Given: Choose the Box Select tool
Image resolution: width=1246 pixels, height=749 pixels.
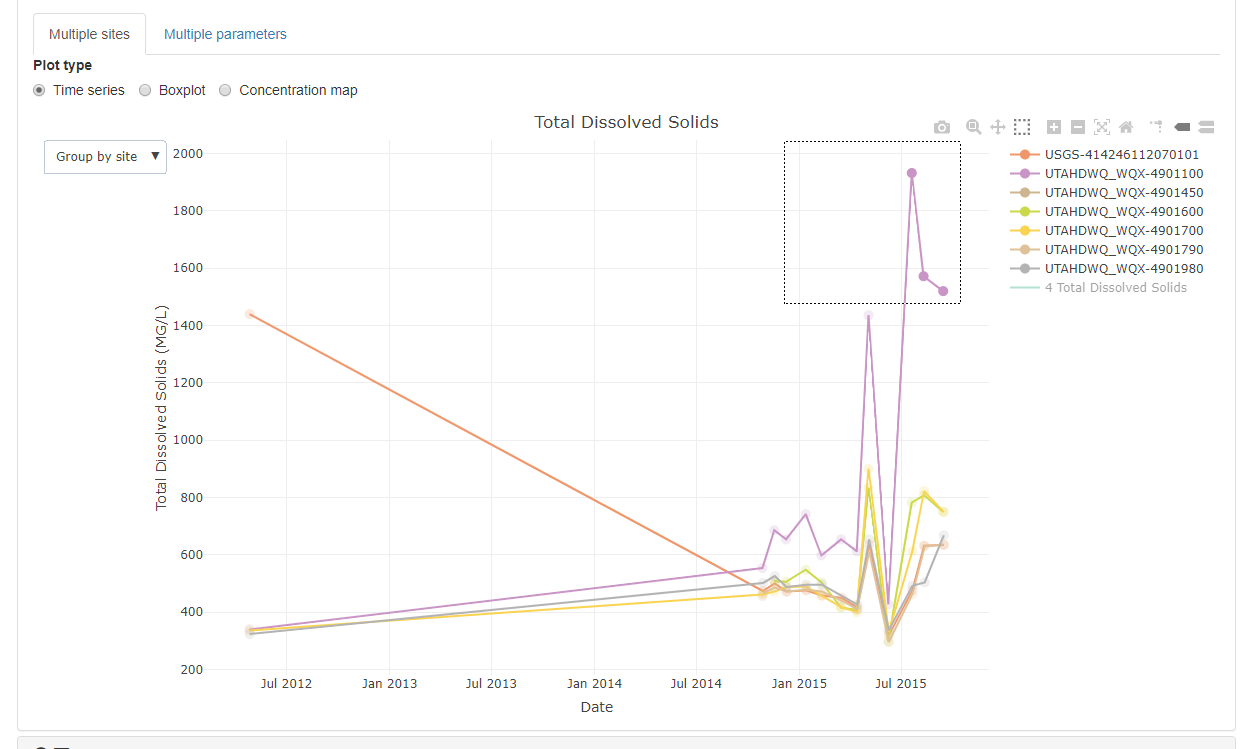Looking at the screenshot, I should pos(1022,127).
